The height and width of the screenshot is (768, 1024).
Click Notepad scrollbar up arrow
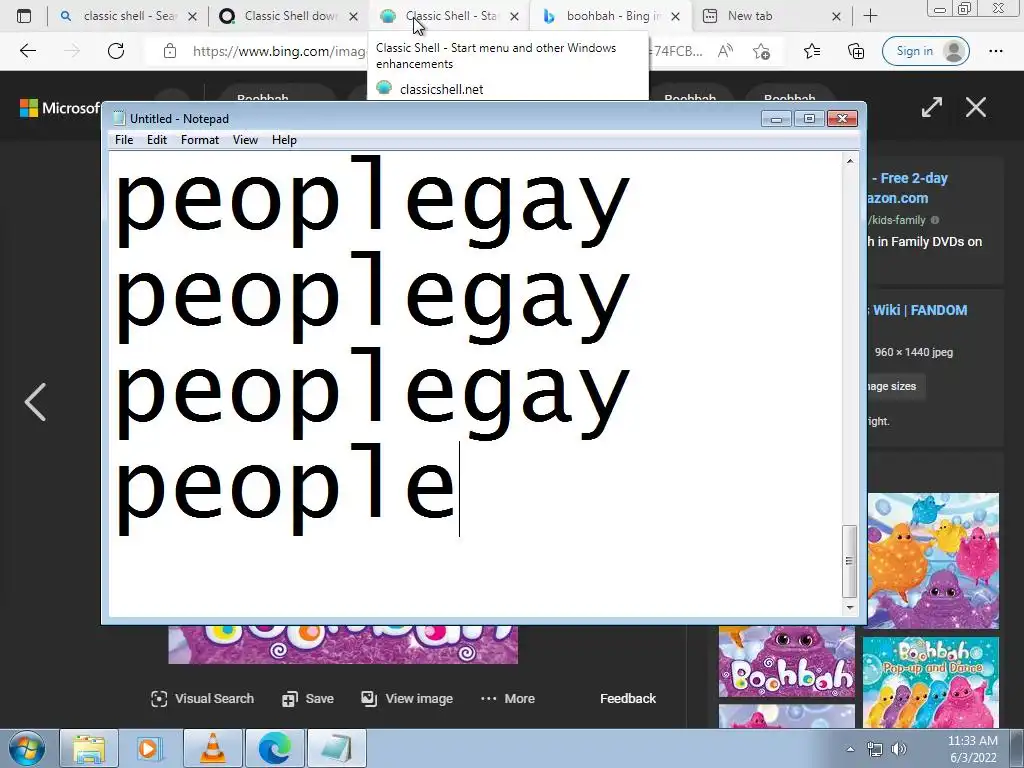point(850,161)
